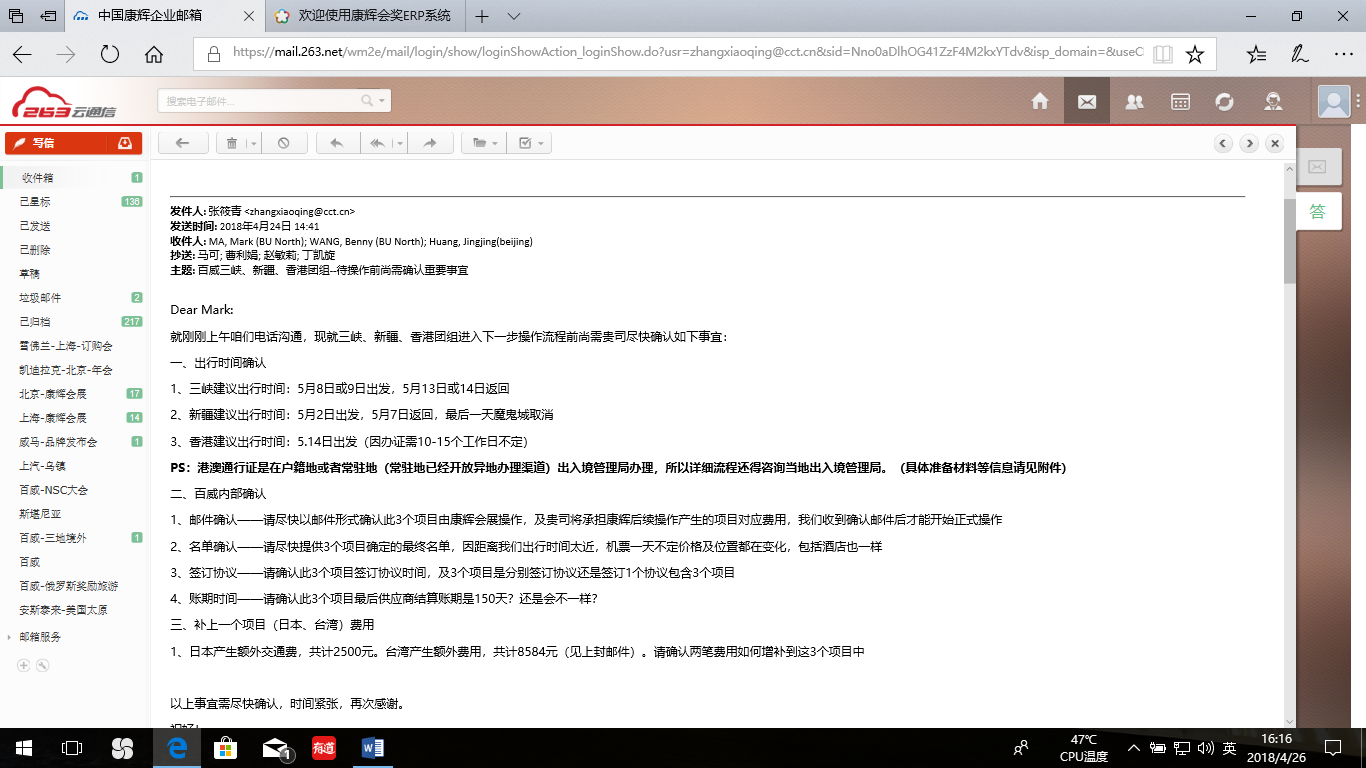
Task: Open the calendar icon in top navigation
Action: click(x=1180, y=101)
